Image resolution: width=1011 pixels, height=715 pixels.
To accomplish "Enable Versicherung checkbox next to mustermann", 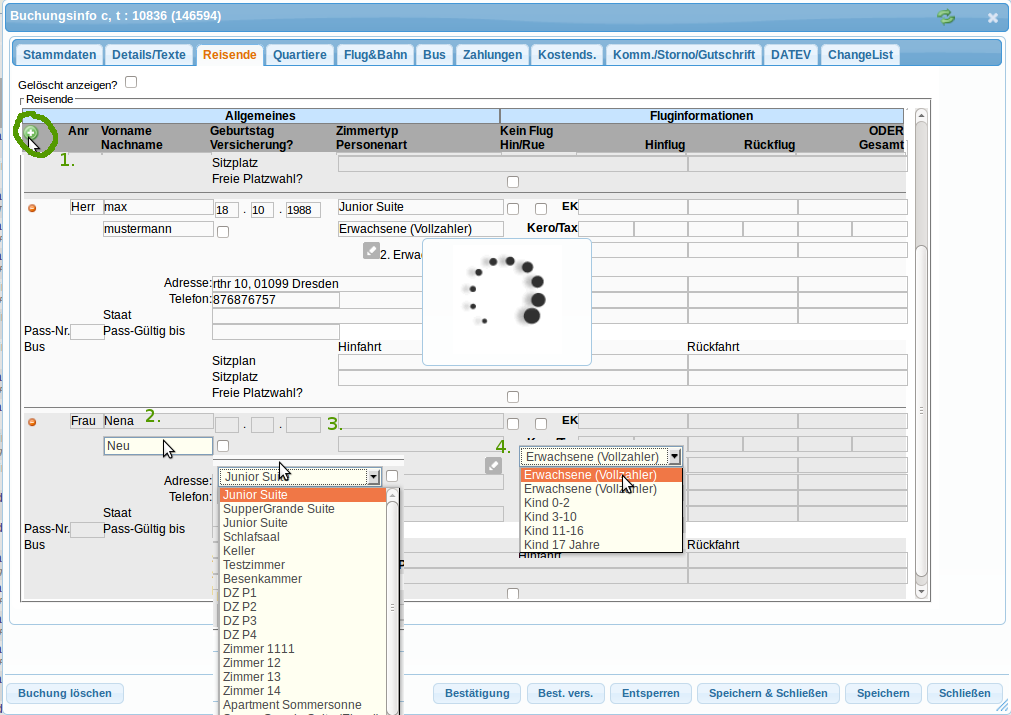I will (223, 232).
